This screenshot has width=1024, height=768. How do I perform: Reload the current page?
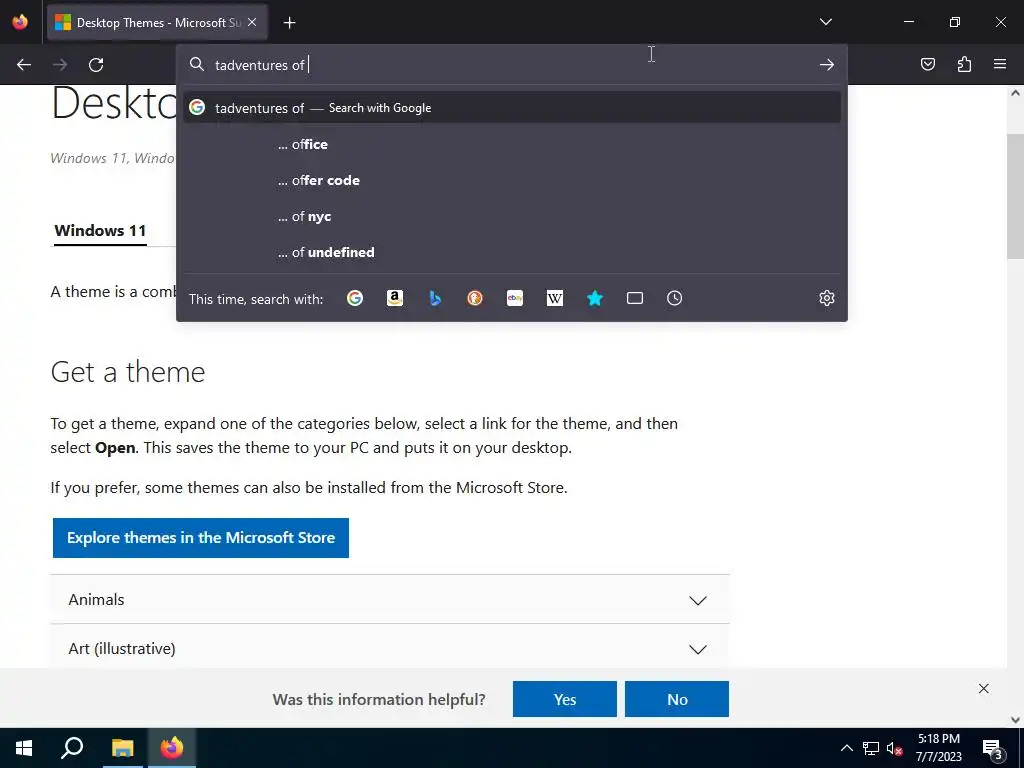[96, 65]
